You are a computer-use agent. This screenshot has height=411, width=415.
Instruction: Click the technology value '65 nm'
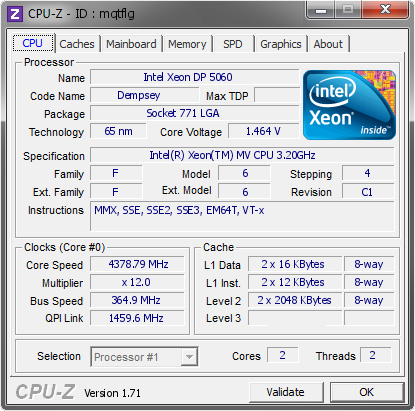point(118,131)
